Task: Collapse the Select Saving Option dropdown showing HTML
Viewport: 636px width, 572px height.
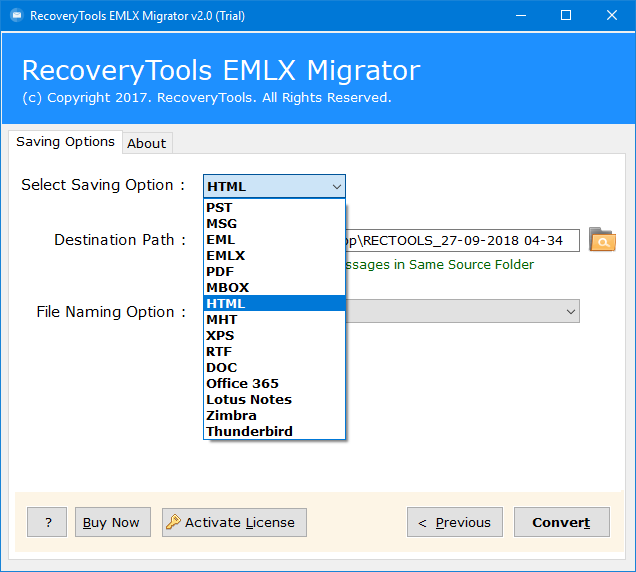Action: pos(274,187)
